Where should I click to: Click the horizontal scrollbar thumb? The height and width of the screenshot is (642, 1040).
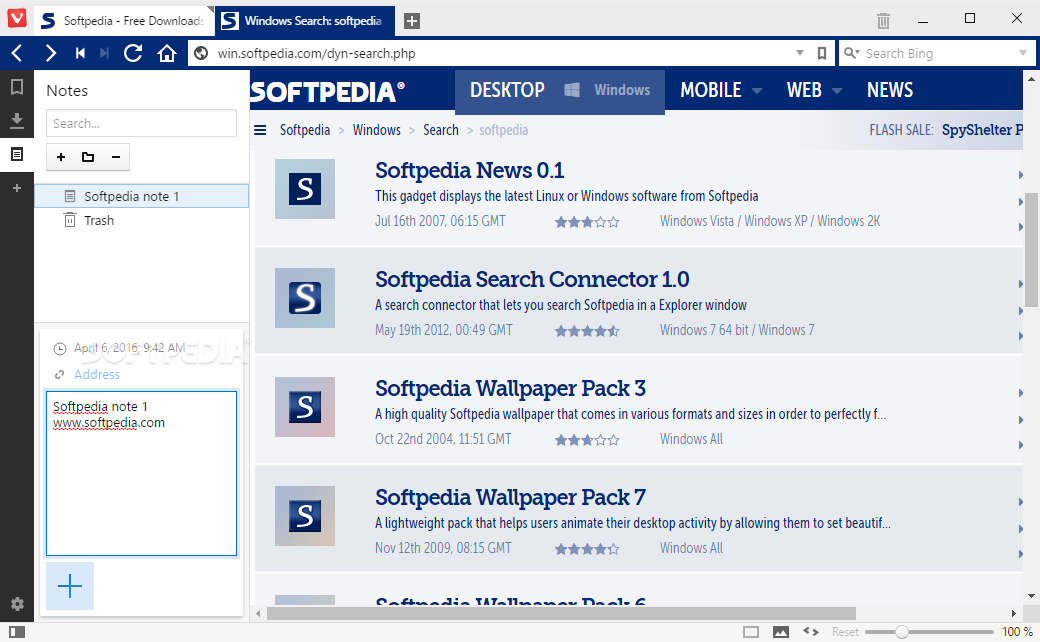pyautogui.click(x=561, y=613)
